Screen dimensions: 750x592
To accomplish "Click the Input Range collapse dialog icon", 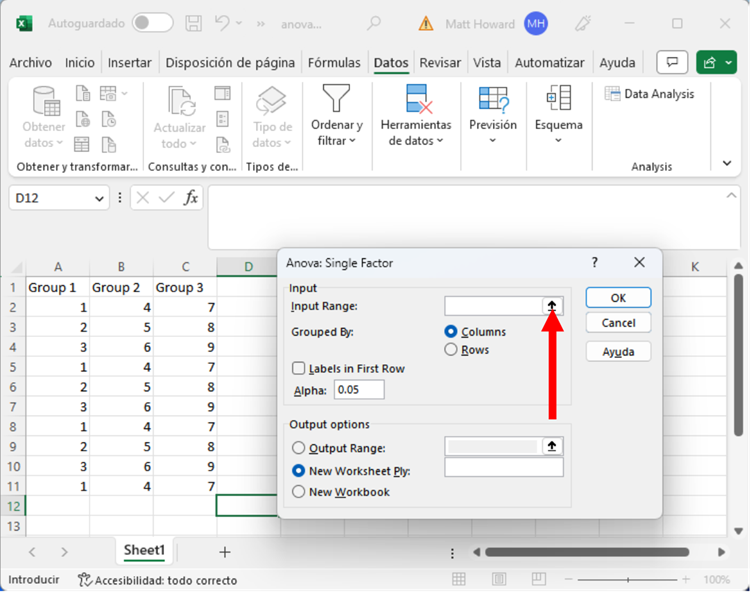I will click(551, 306).
